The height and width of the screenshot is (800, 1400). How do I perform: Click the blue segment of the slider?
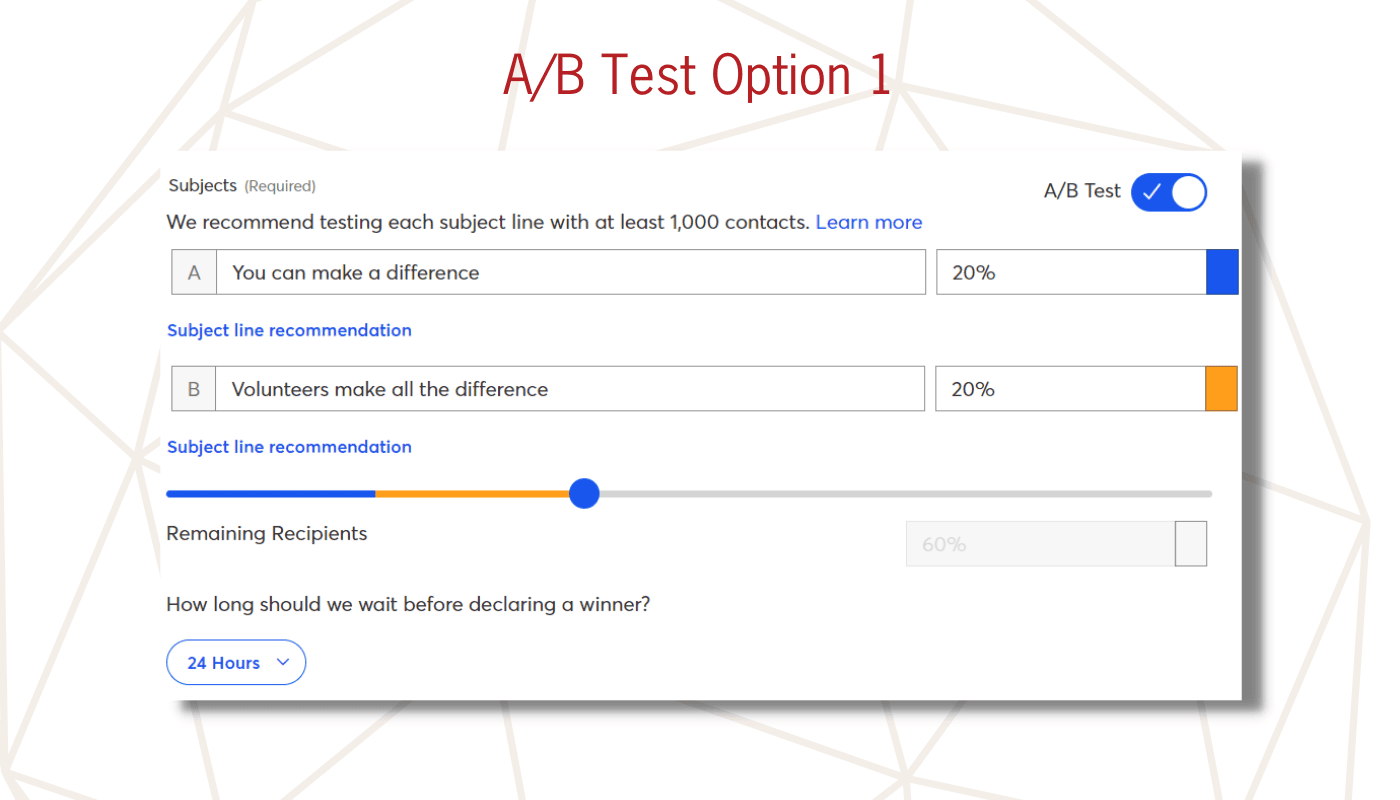coord(271,493)
